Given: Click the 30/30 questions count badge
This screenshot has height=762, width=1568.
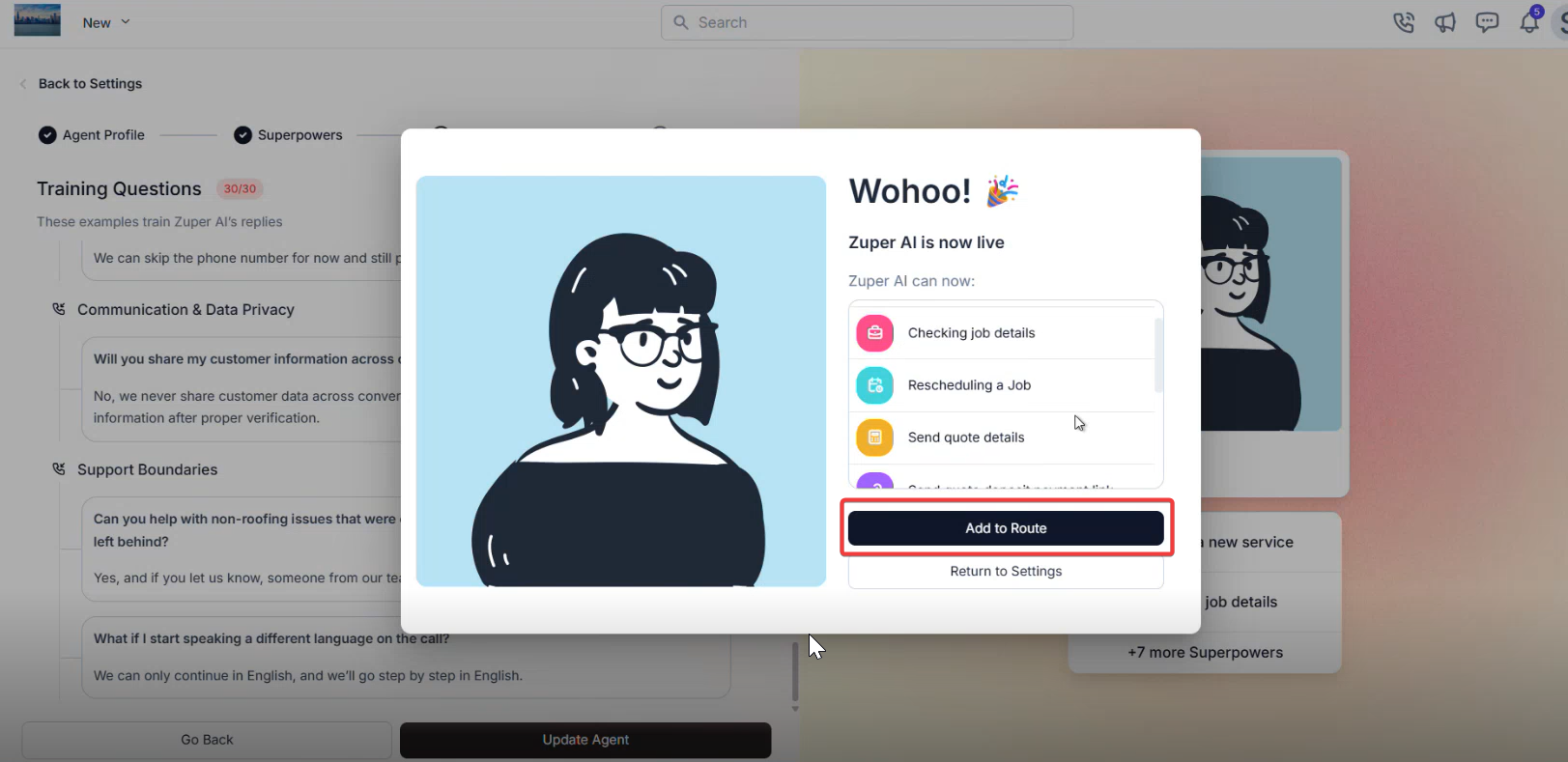Looking at the screenshot, I should pos(240,189).
